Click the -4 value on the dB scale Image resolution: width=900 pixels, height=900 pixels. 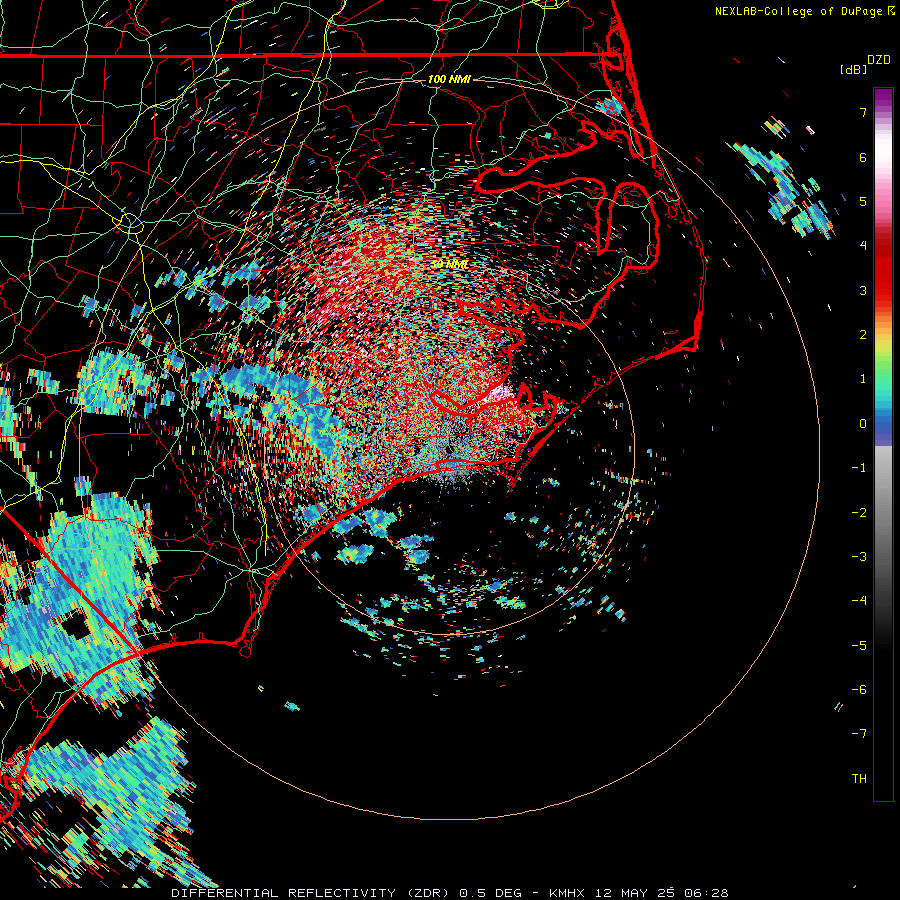tap(859, 601)
